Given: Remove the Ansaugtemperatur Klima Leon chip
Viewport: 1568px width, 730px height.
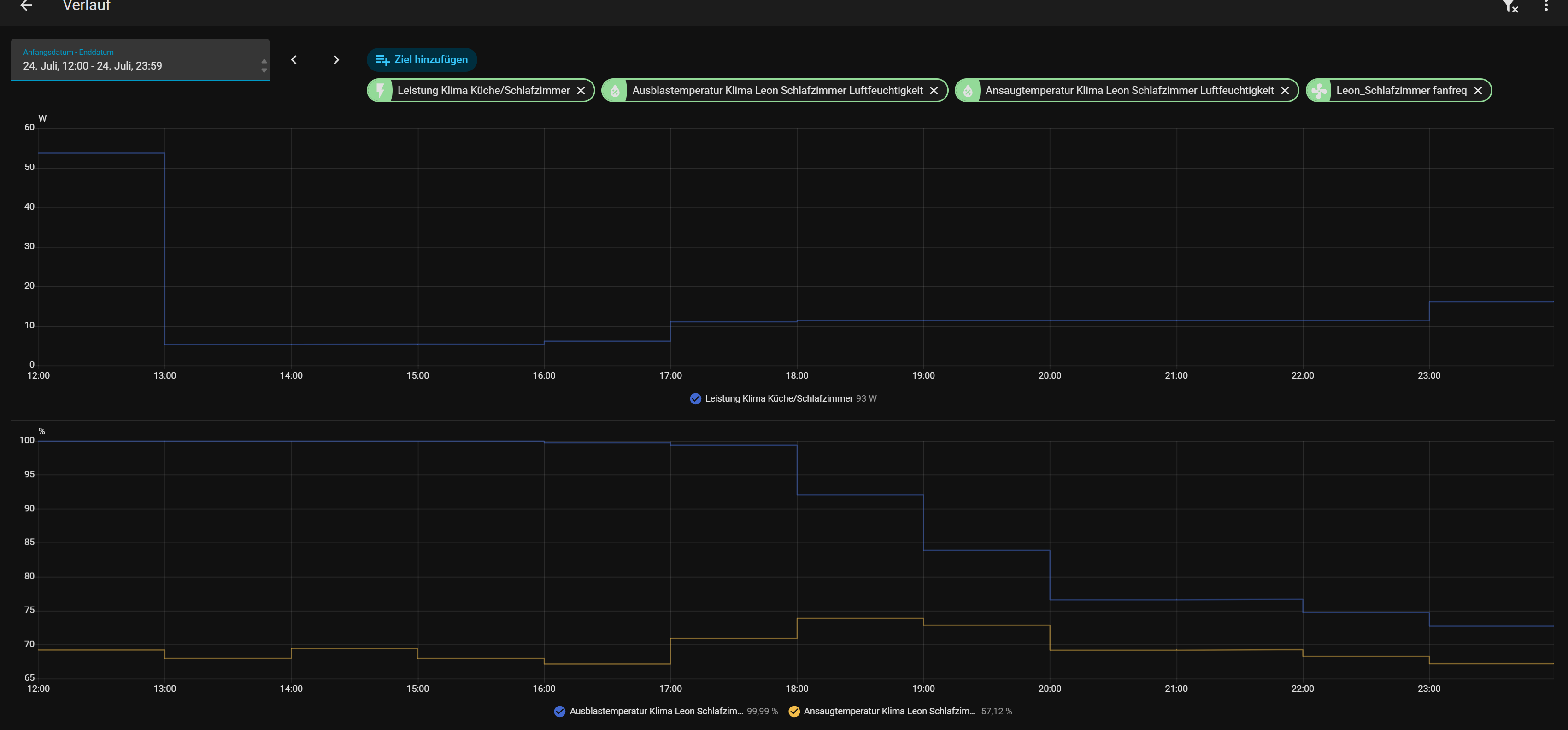Looking at the screenshot, I should pyautogui.click(x=1285, y=91).
